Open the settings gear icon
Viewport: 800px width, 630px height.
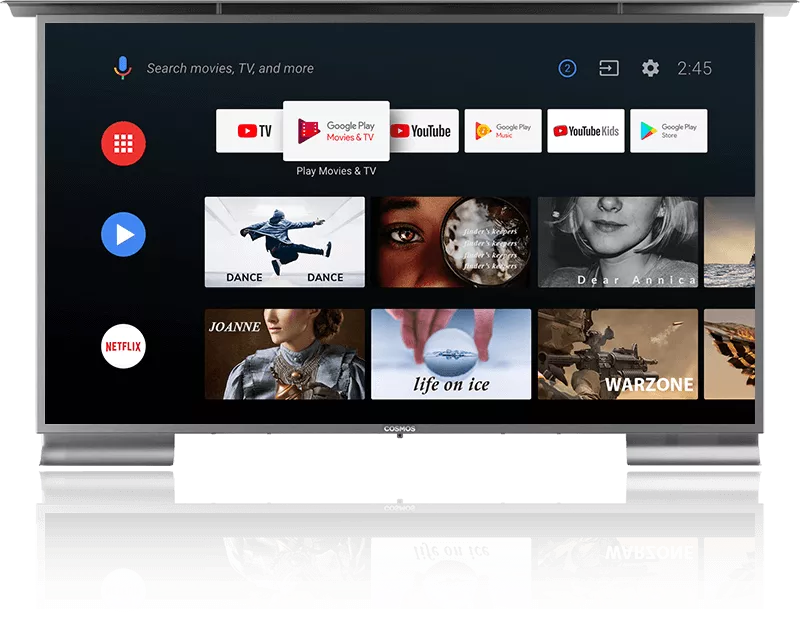650,68
